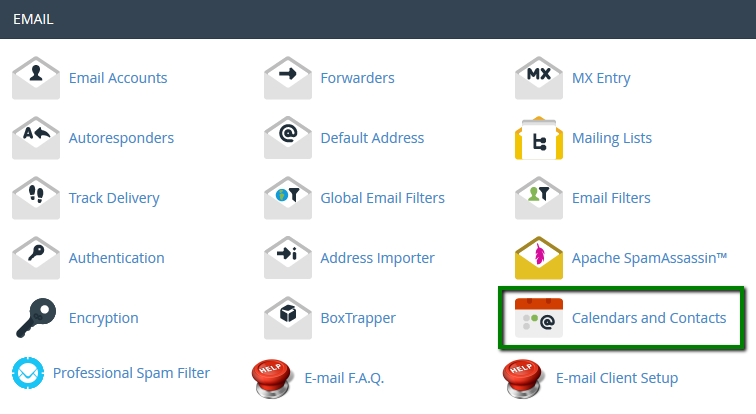Image resolution: width=756 pixels, height=414 pixels.
Task: Open the Calendars and Contacts calendar icon
Action: point(539,318)
